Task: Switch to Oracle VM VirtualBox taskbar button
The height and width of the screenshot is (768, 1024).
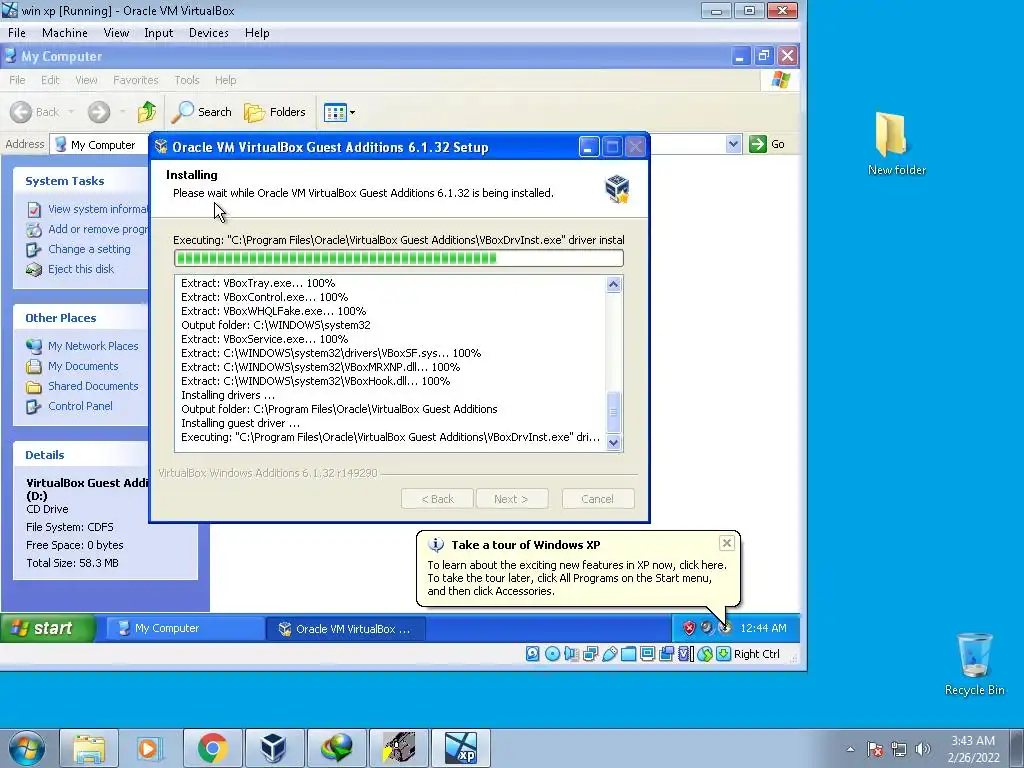Action: pyautogui.click(x=345, y=629)
